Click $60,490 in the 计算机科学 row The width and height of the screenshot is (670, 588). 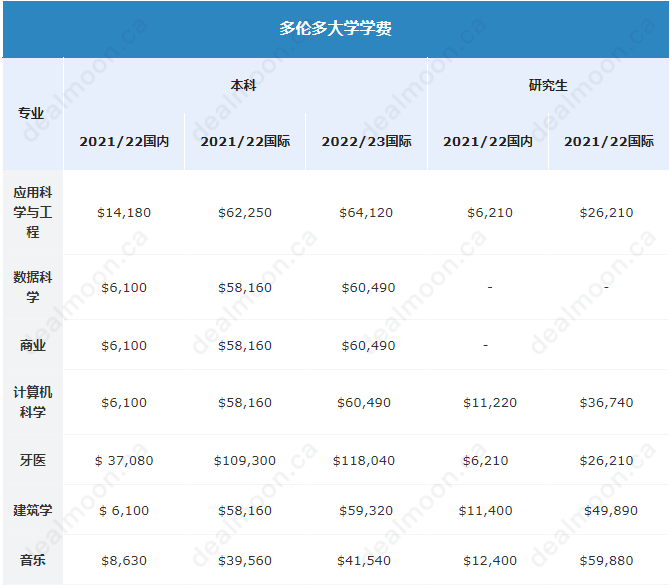tap(364, 403)
